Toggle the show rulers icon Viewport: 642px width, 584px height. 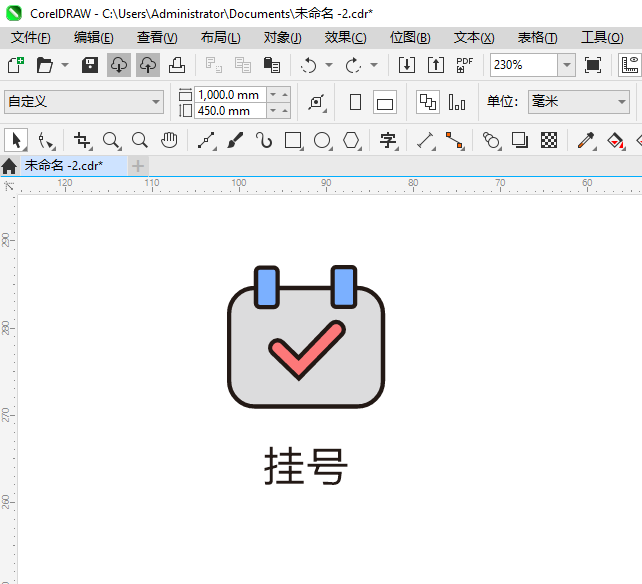(x=630, y=65)
